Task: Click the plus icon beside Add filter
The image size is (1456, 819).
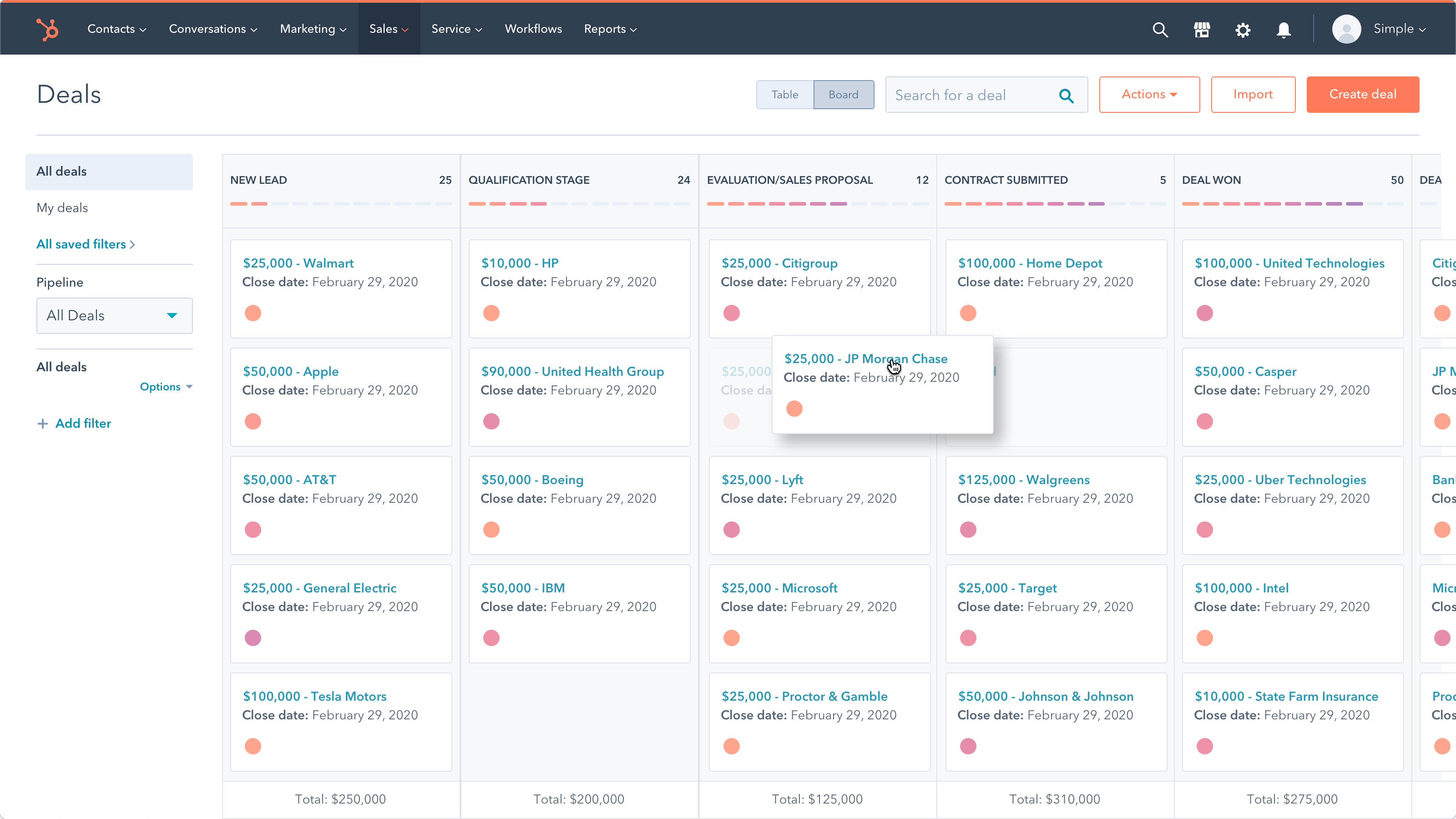Action: point(42,423)
